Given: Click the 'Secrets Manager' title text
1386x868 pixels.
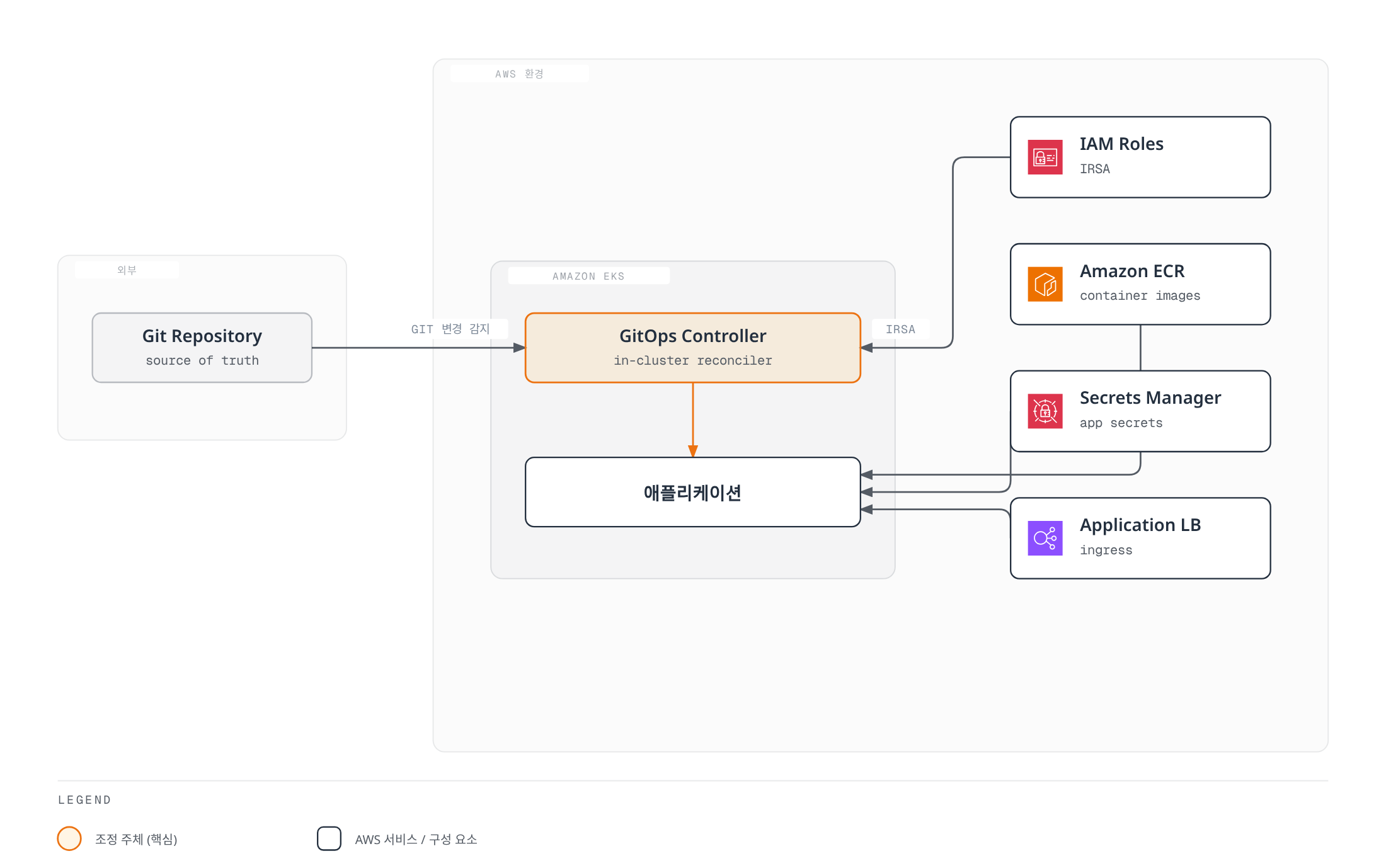Looking at the screenshot, I should point(1150,398).
